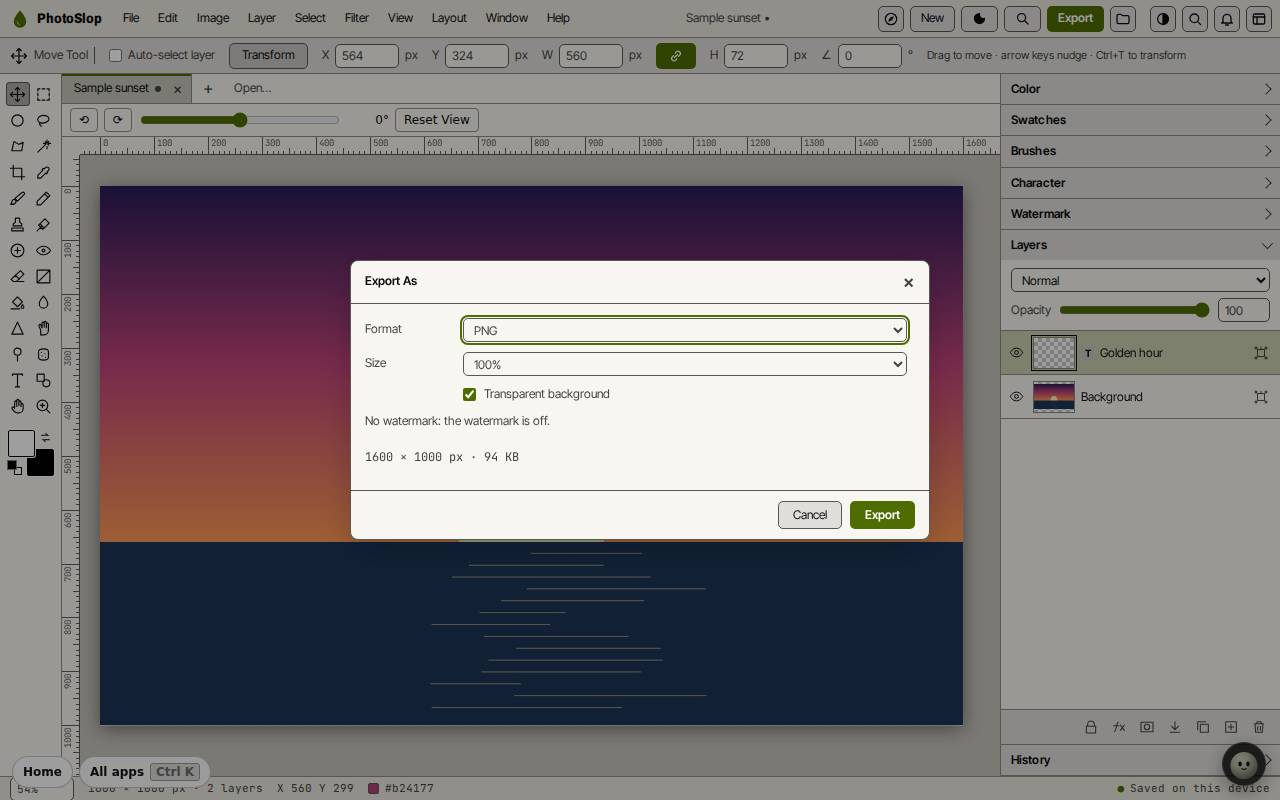Viewport: 1280px width, 800px height.
Task: Click the Reset View button
Action: (x=437, y=120)
